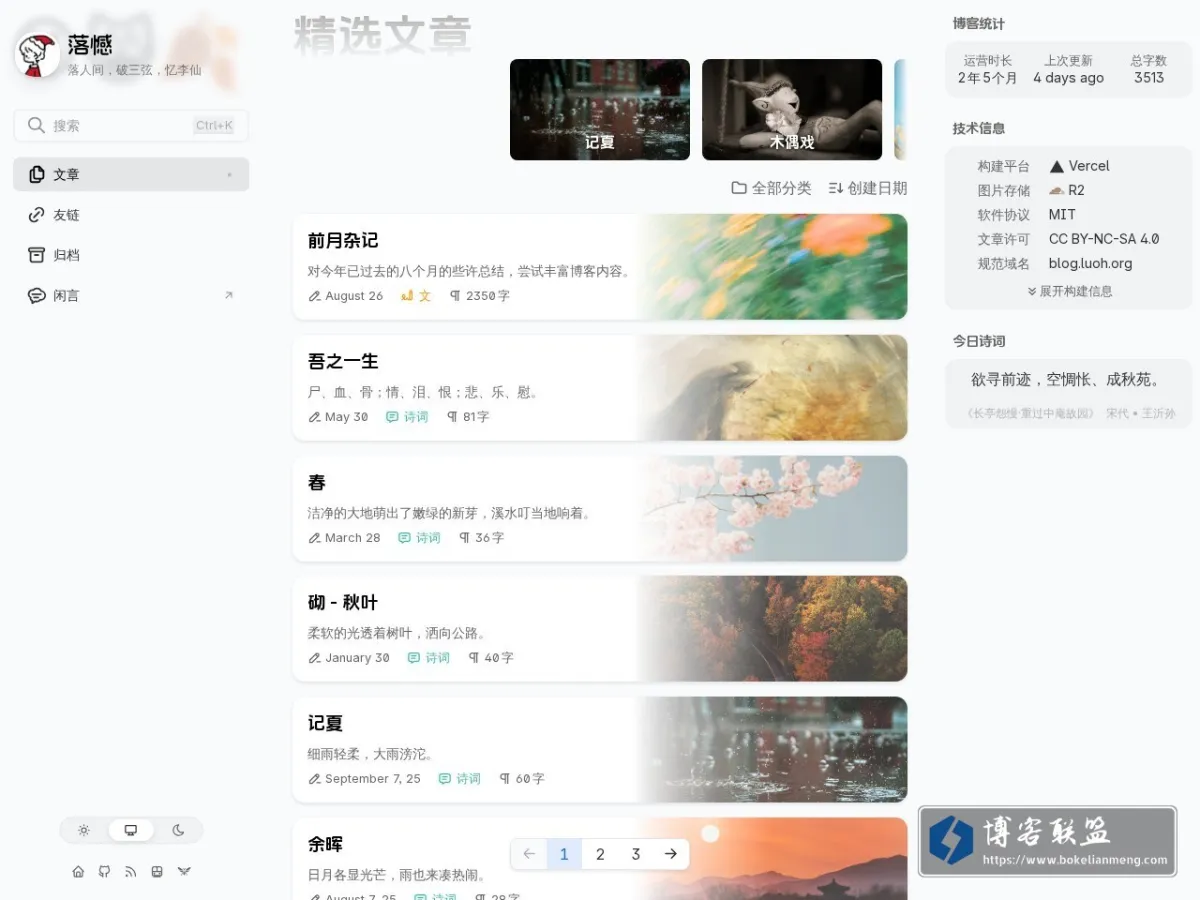This screenshot has width=1200, height=900.
Task: Enable dark mode with the moon icon
Action: coord(178,830)
